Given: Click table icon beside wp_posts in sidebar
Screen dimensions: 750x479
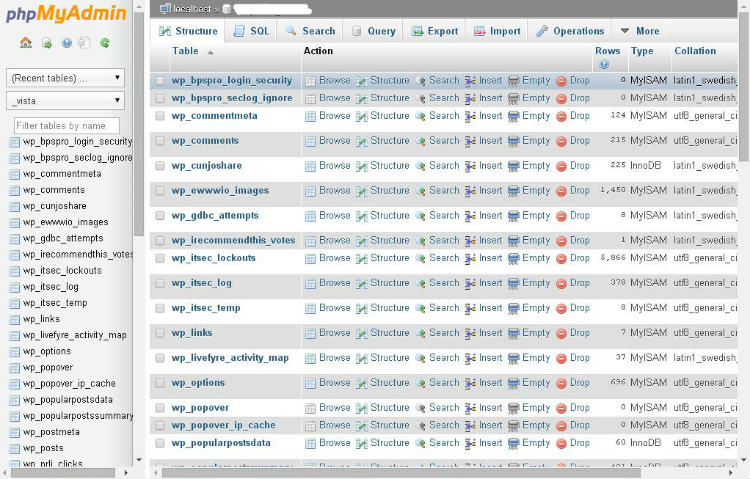Looking at the screenshot, I should 15,449.
